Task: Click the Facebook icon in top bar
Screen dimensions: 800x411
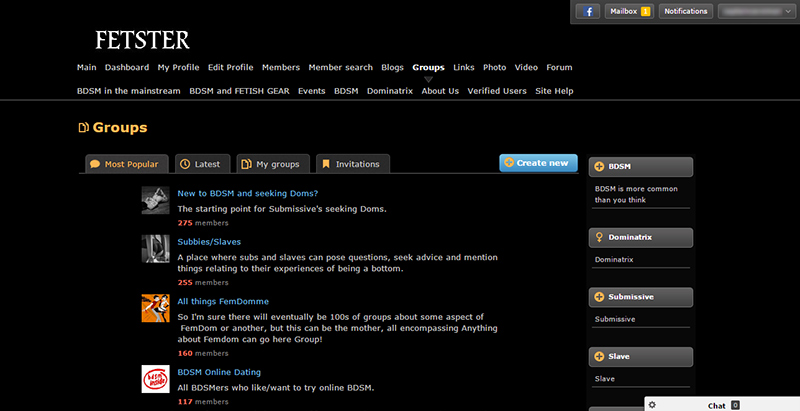Action: (x=587, y=11)
